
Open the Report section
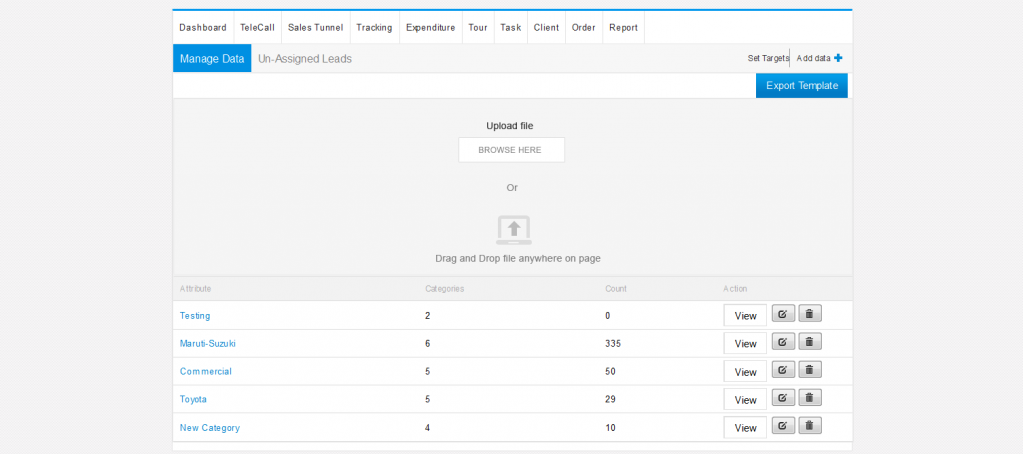click(624, 27)
